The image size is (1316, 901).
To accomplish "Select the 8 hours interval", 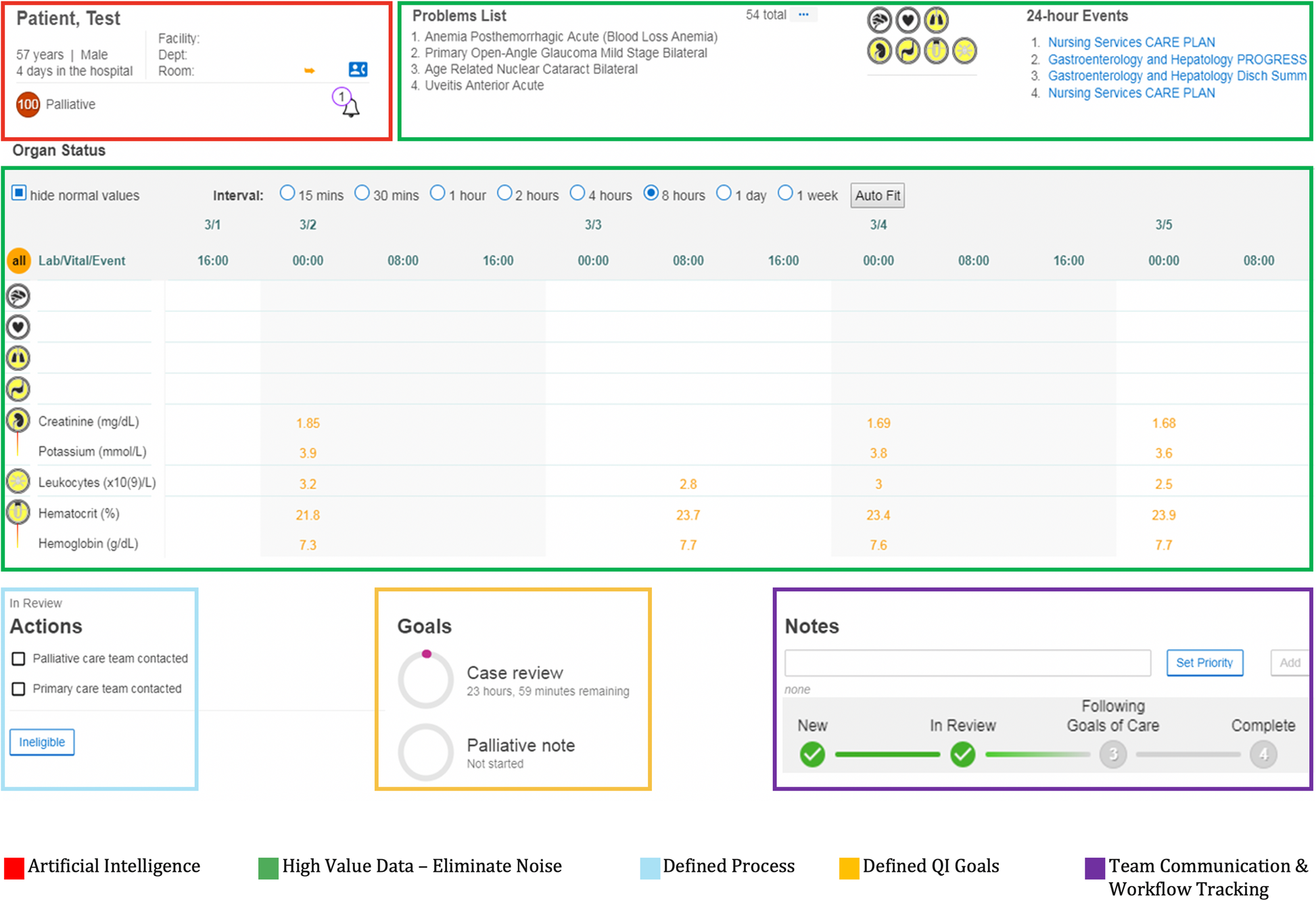I will (x=651, y=193).
